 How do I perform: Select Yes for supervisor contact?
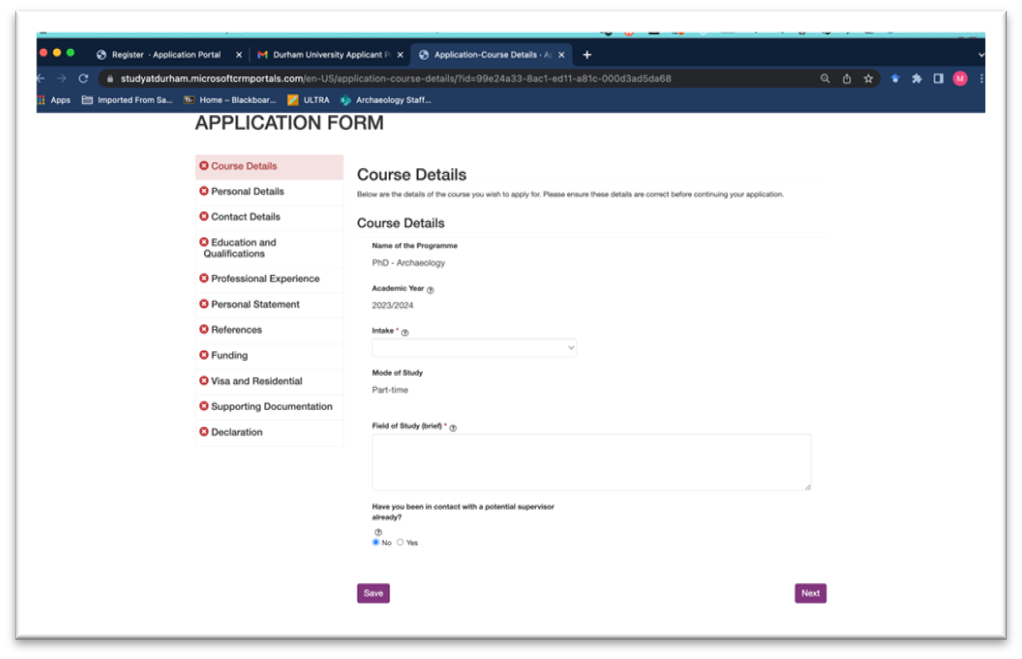point(400,542)
